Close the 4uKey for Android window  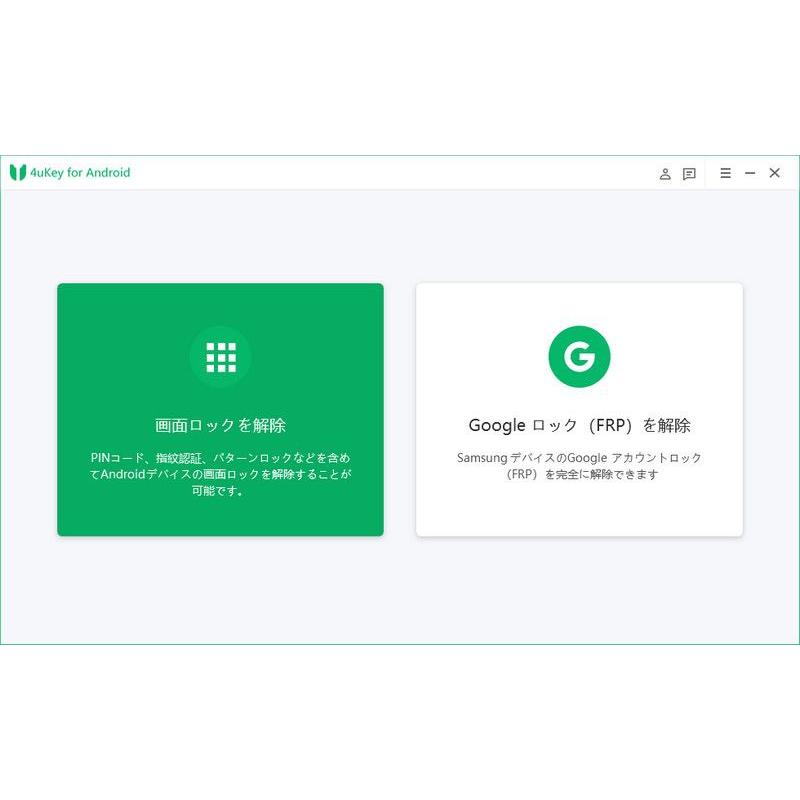(774, 173)
